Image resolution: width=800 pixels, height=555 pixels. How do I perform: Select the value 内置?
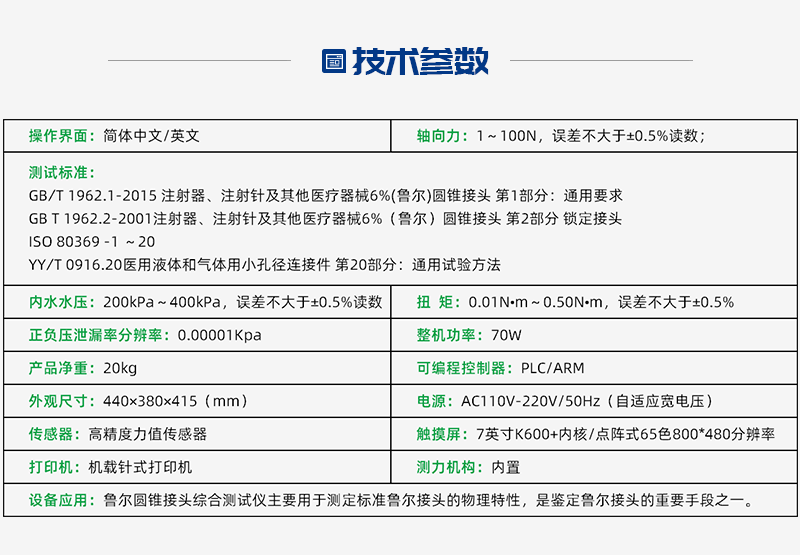pyautogui.click(x=506, y=467)
